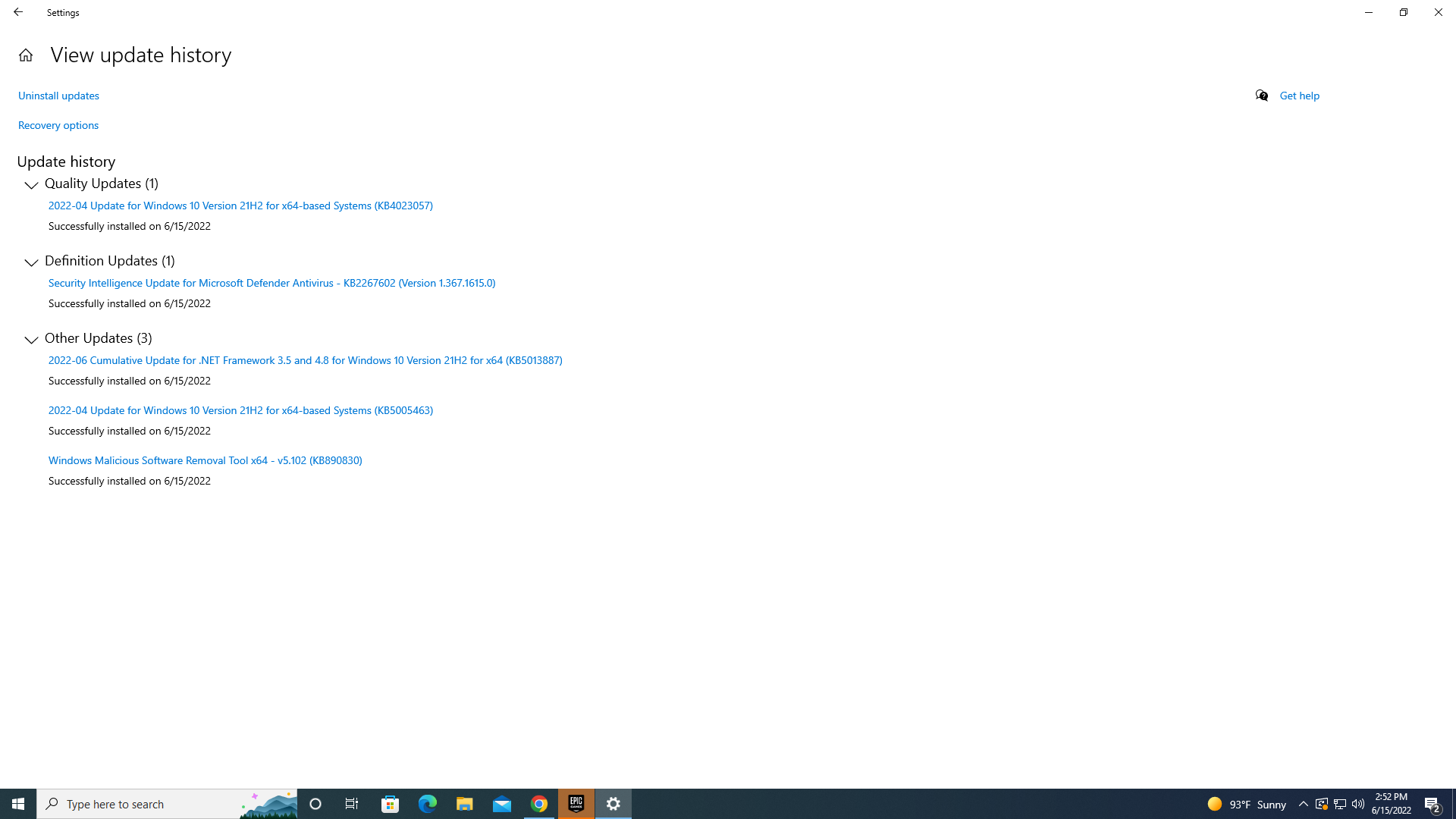
Task: Open the Mail app from the taskbar
Action: point(502,803)
